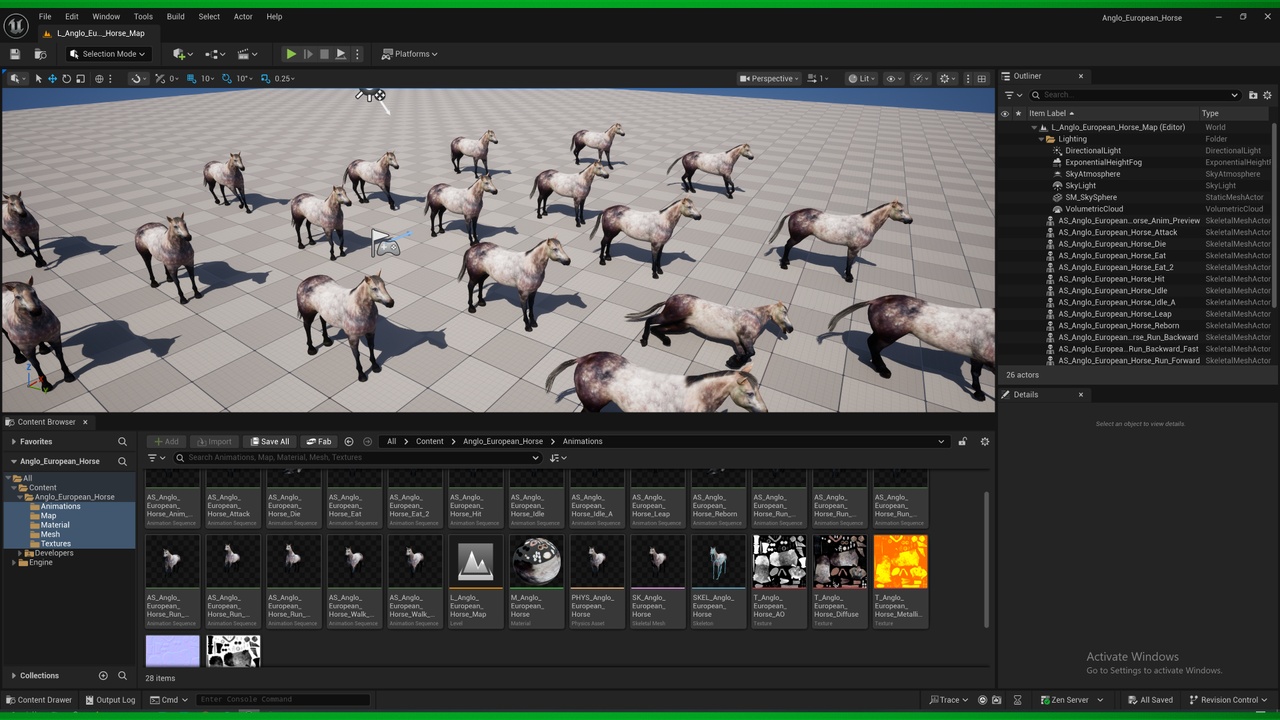The width and height of the screenshot is (1280, 720).
Task: Click the green Play button in toolbar
Action: tap(291, 54)
